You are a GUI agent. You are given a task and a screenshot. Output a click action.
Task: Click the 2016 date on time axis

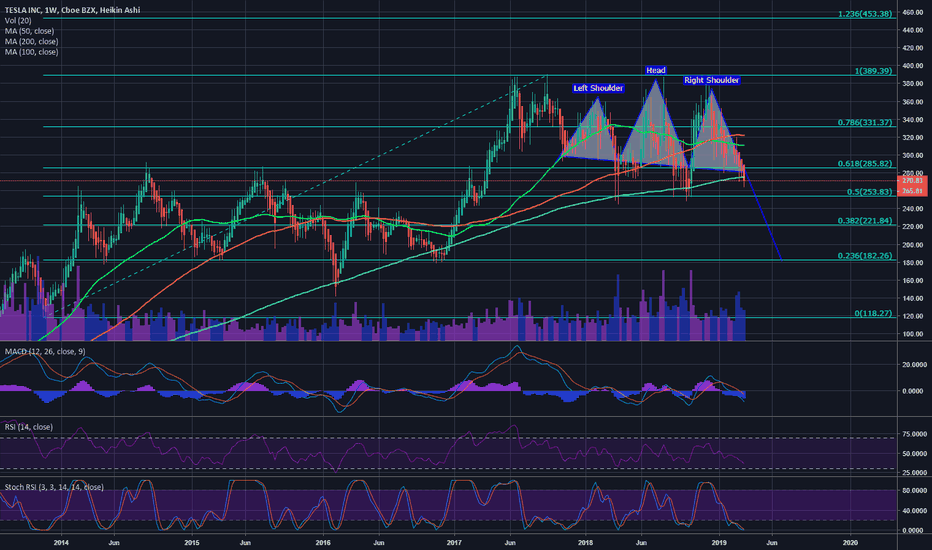[x=323, y=543]
